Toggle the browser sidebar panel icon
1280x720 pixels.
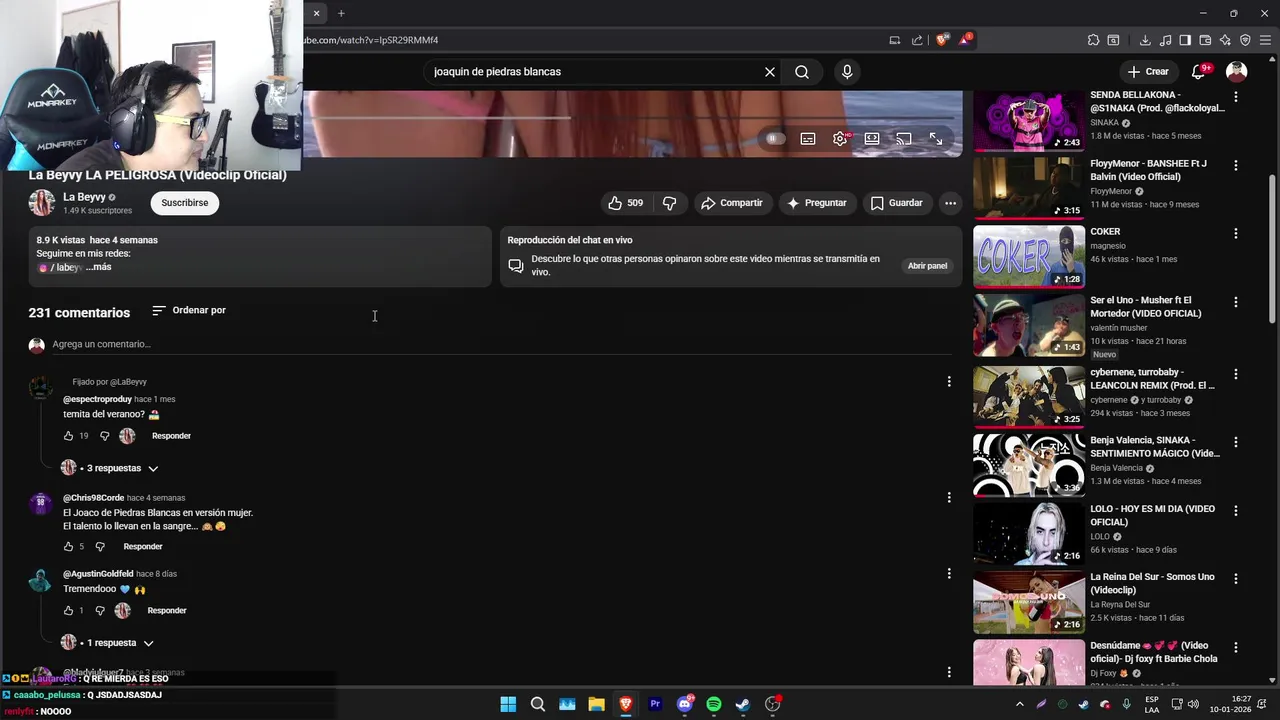(1185, 40)
